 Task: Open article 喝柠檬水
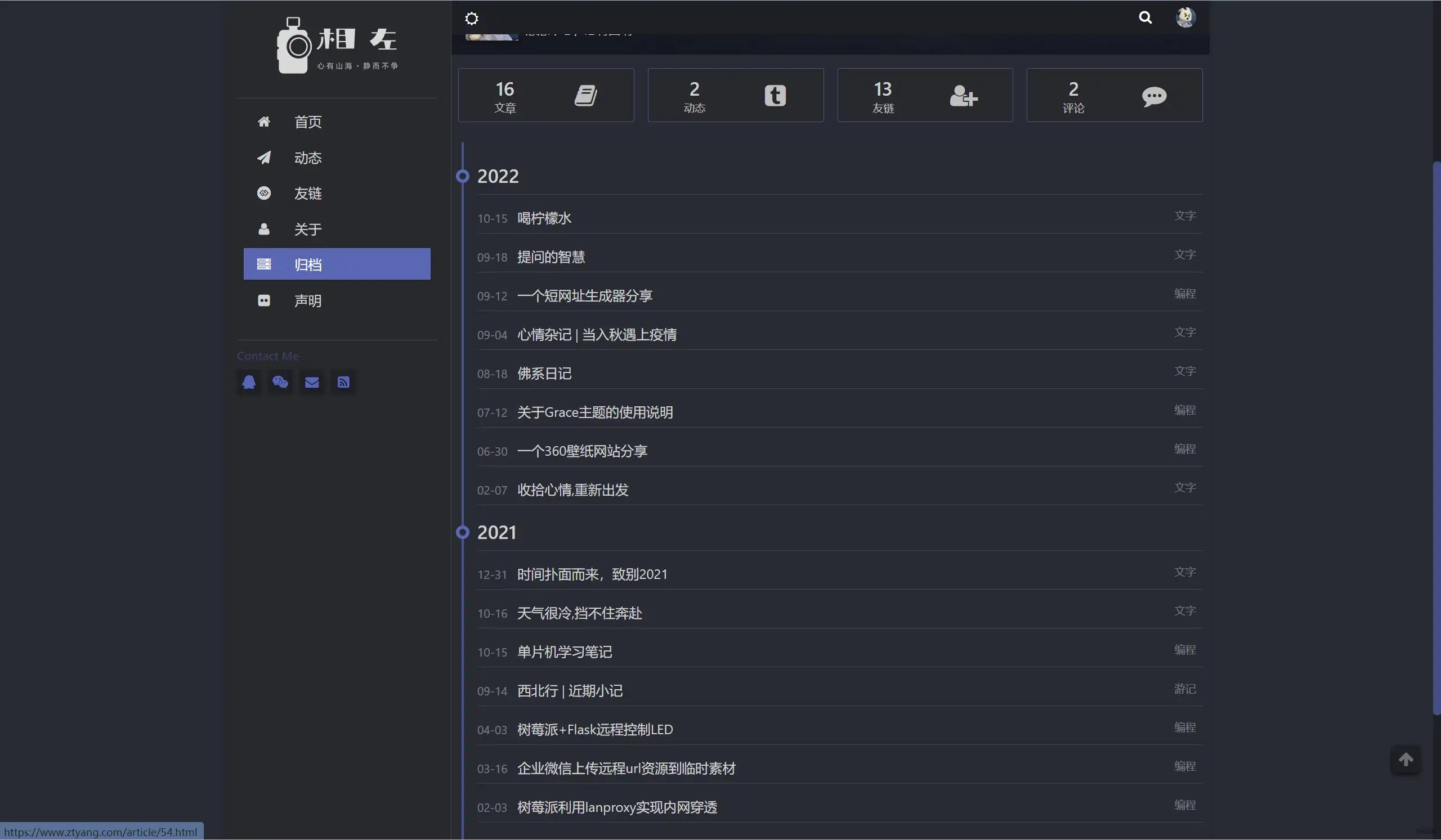(544, 218)
